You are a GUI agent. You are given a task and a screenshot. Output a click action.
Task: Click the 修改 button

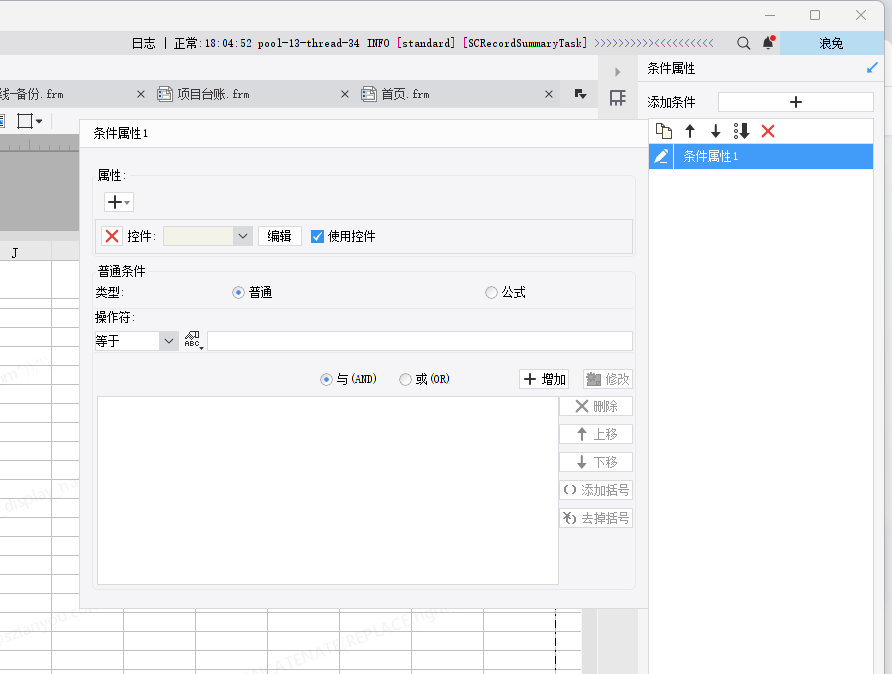(x=608, y=379)
